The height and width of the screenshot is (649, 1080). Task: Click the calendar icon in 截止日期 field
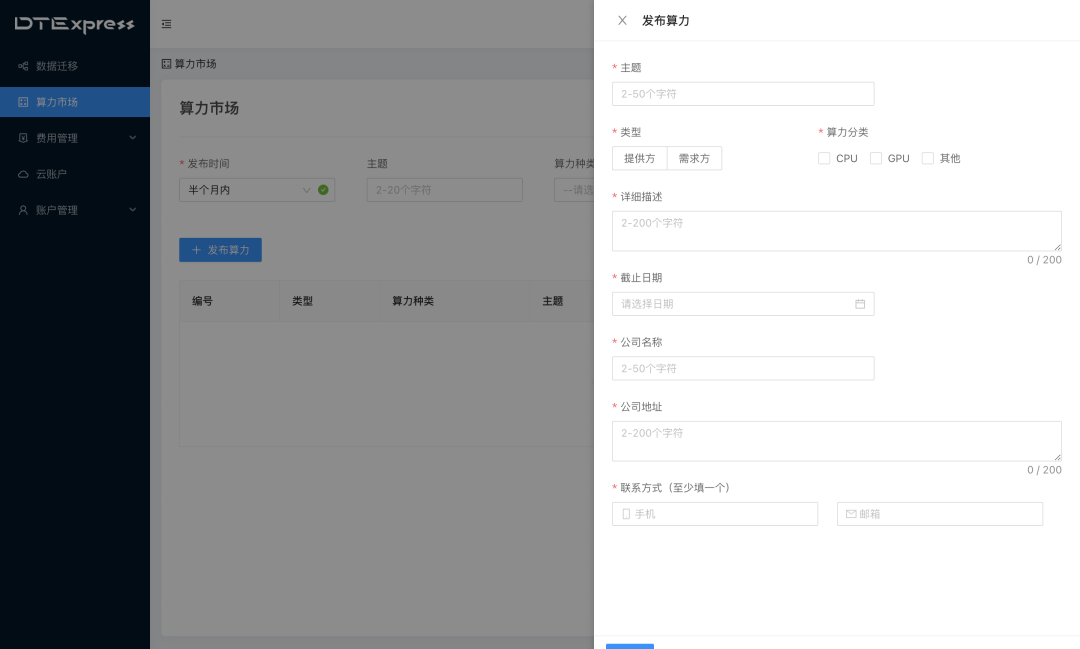click(860, 304)
